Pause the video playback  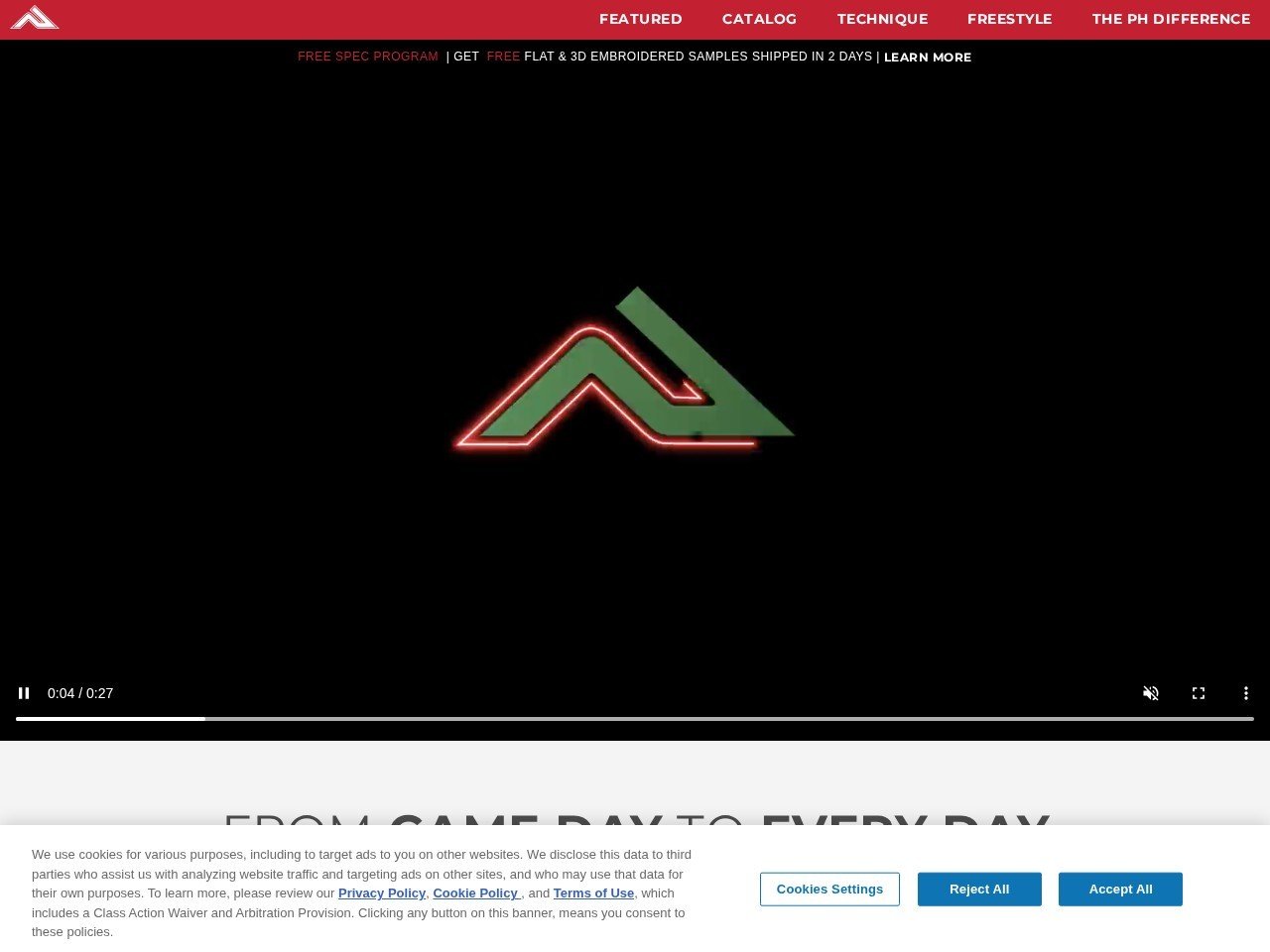[24, 693]
